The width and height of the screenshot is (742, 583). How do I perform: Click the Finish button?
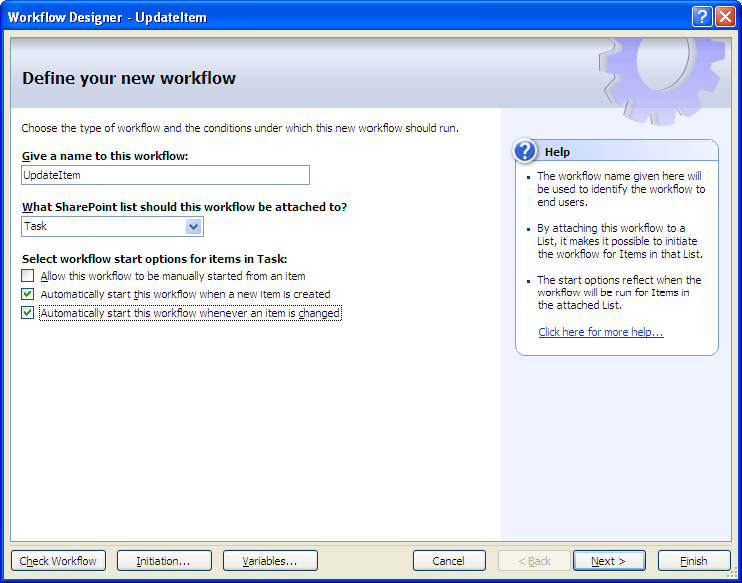(694, 561)
